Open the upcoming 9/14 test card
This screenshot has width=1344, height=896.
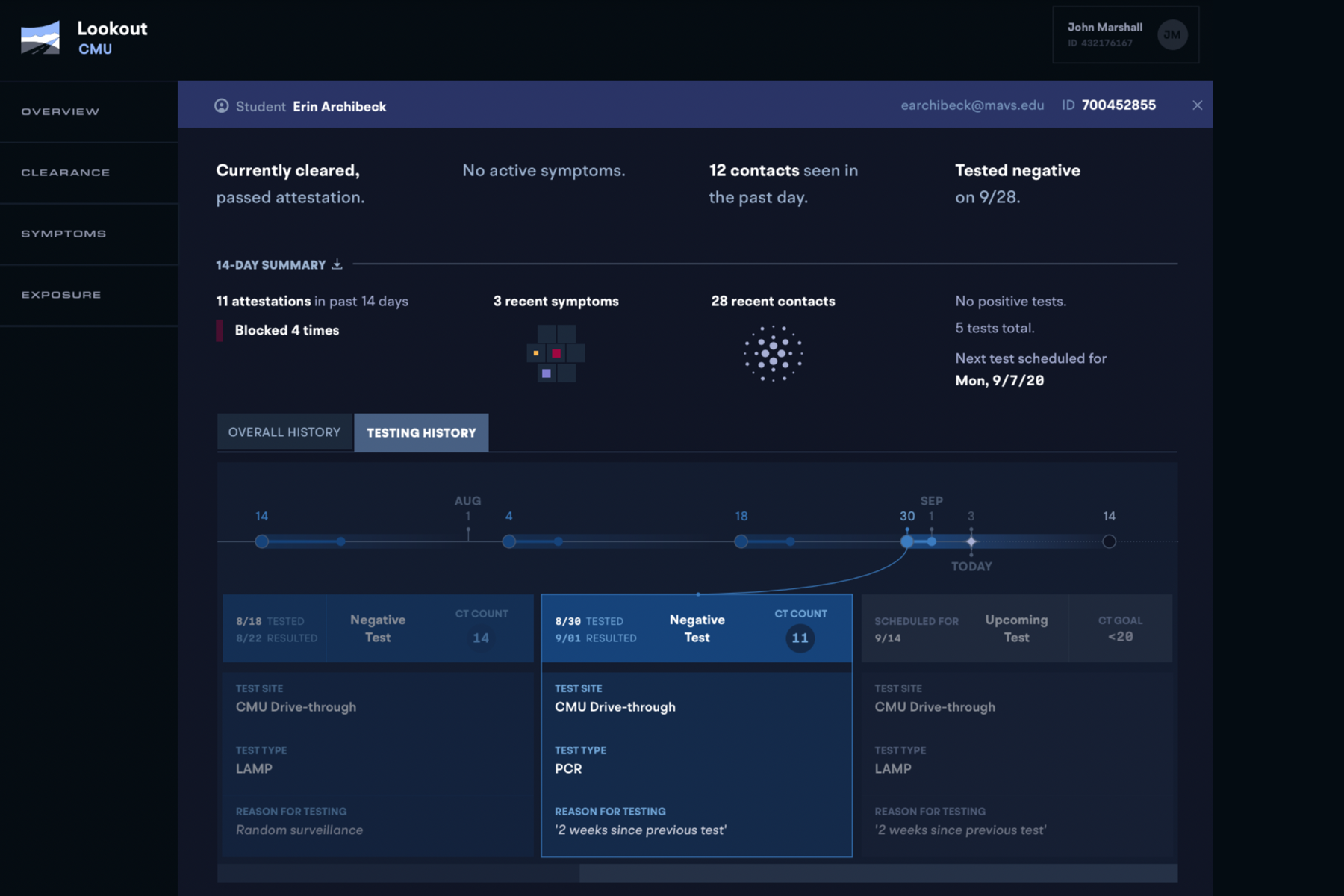pos(1017,629)
